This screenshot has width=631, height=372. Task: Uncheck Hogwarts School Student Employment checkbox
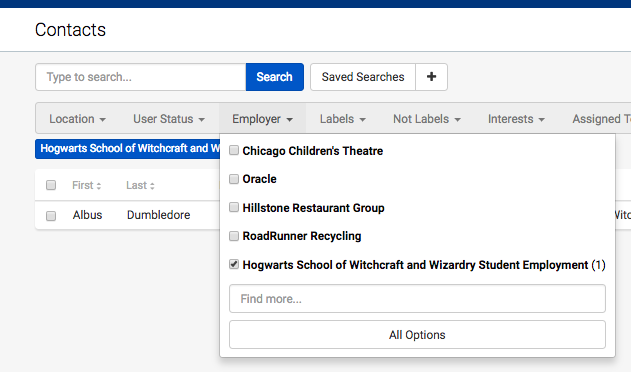pyautogui.click(x=234, y=265)
